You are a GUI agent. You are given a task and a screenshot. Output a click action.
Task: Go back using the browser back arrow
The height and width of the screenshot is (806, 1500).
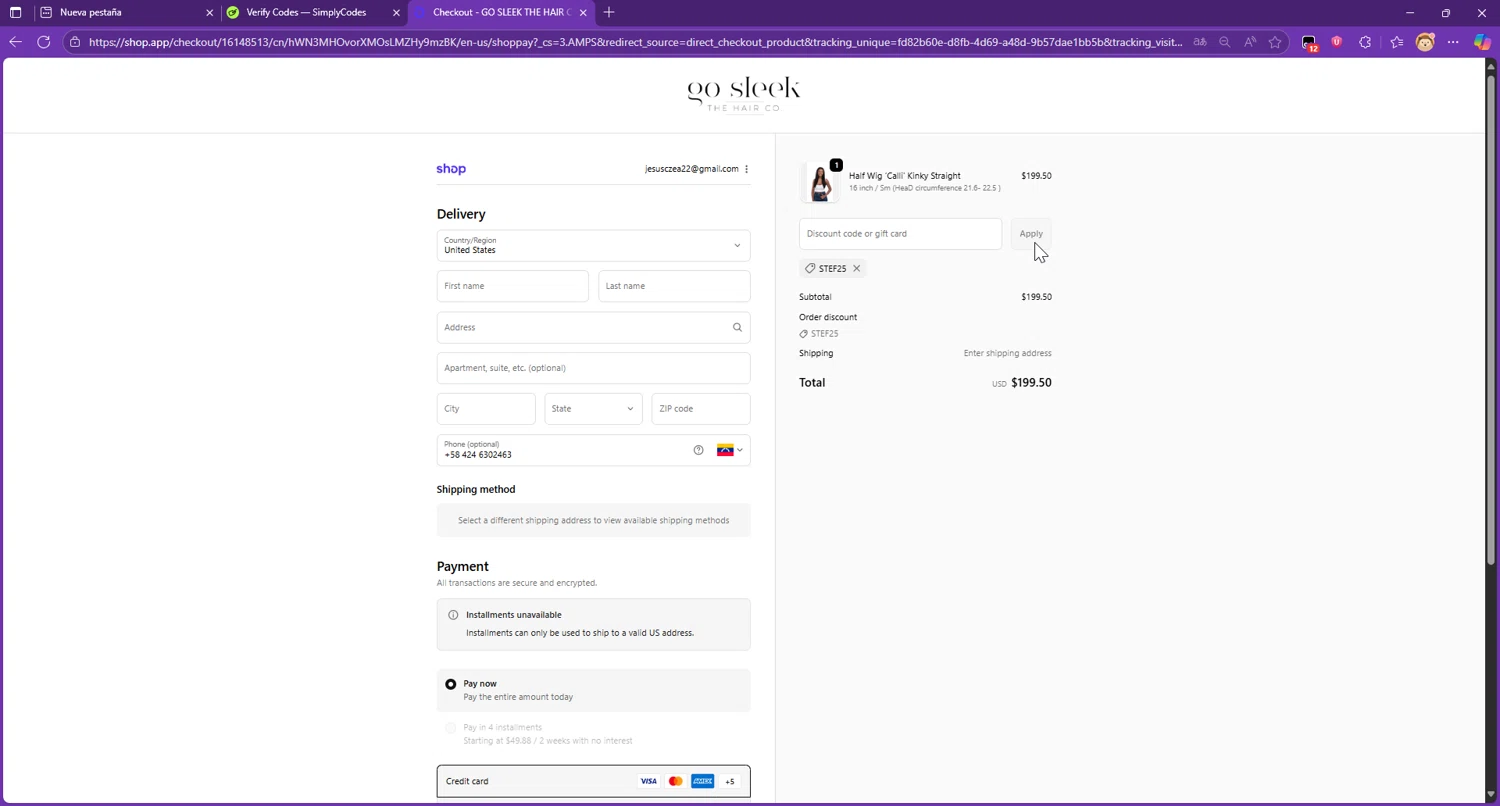point(15,42)
